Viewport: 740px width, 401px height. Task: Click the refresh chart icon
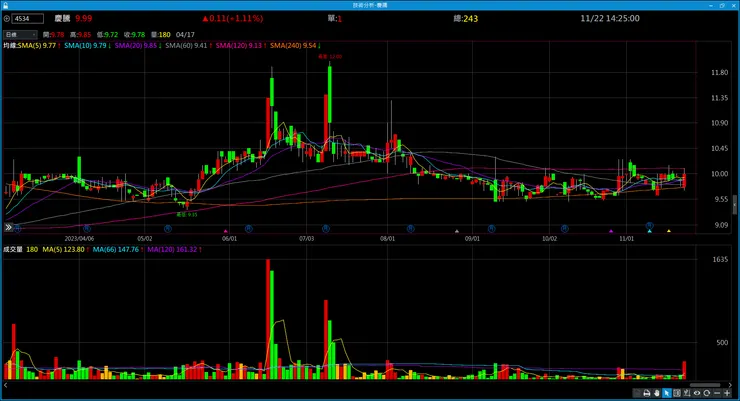[706, 393]
